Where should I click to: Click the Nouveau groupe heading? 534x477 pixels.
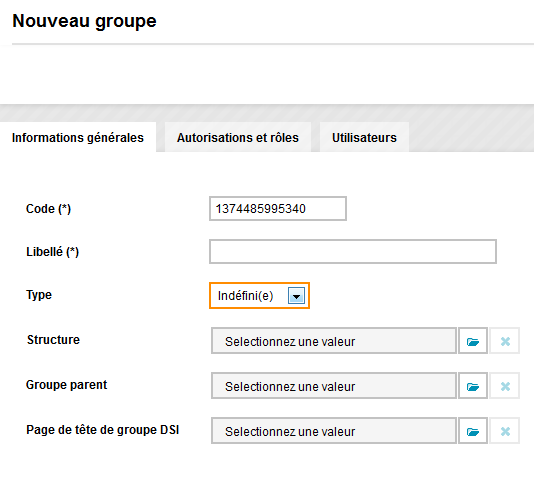coord(84,21)
